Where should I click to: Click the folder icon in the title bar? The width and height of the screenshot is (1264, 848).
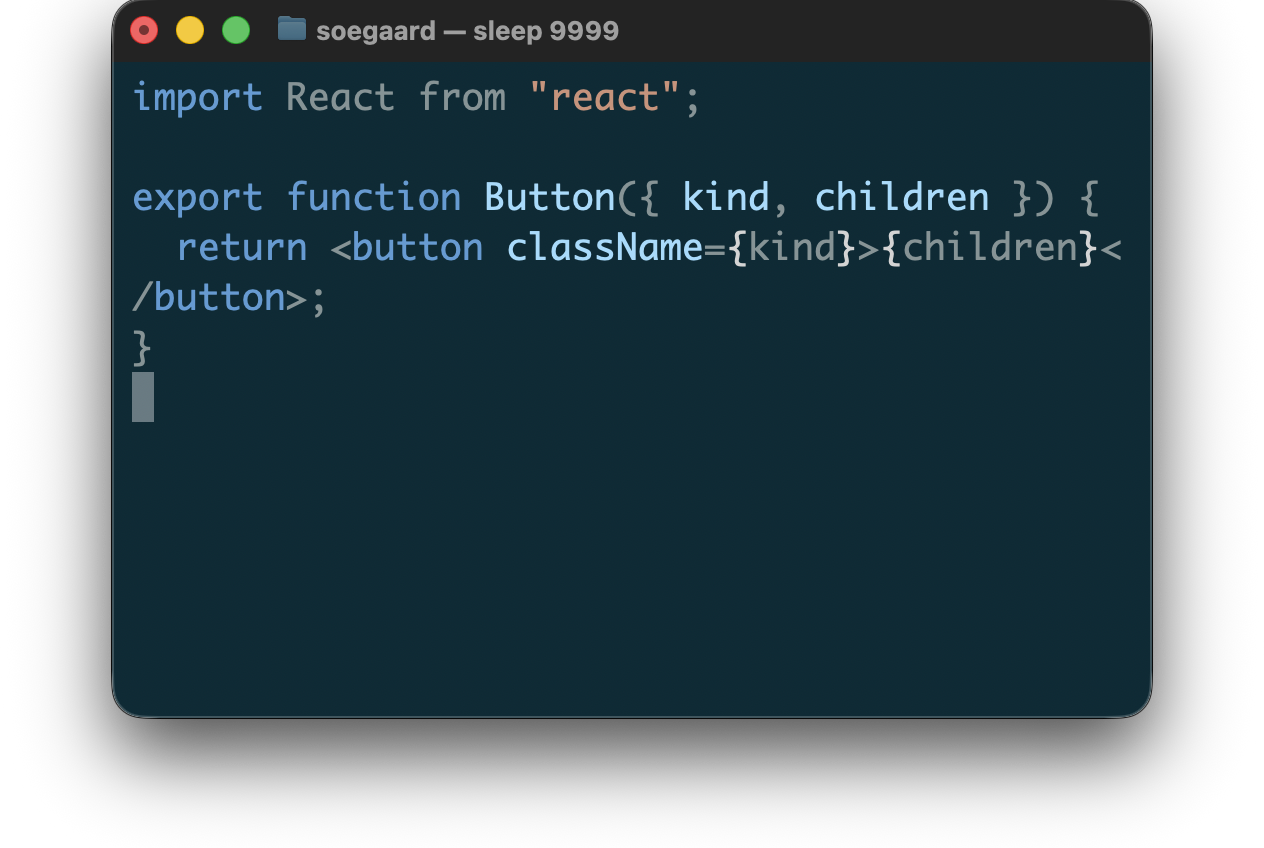tap(291, 29)
